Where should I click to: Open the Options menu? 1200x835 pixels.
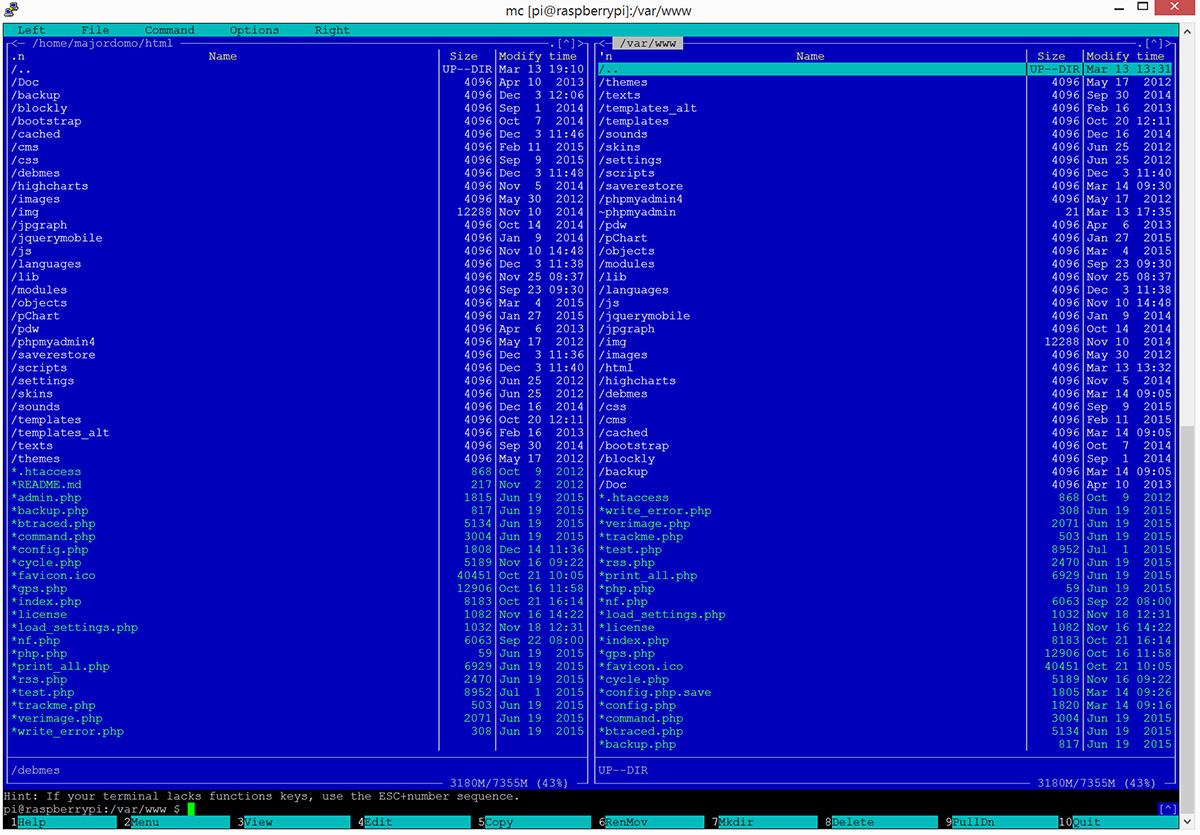[x=254, y=30]
